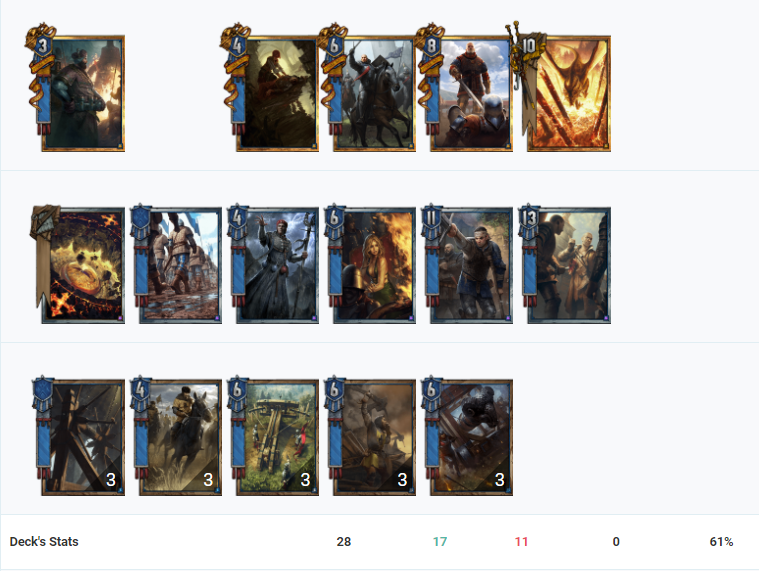Select the 6-power soldier raising weapon card
The image size is (759, 571).
tap(371, 436)
